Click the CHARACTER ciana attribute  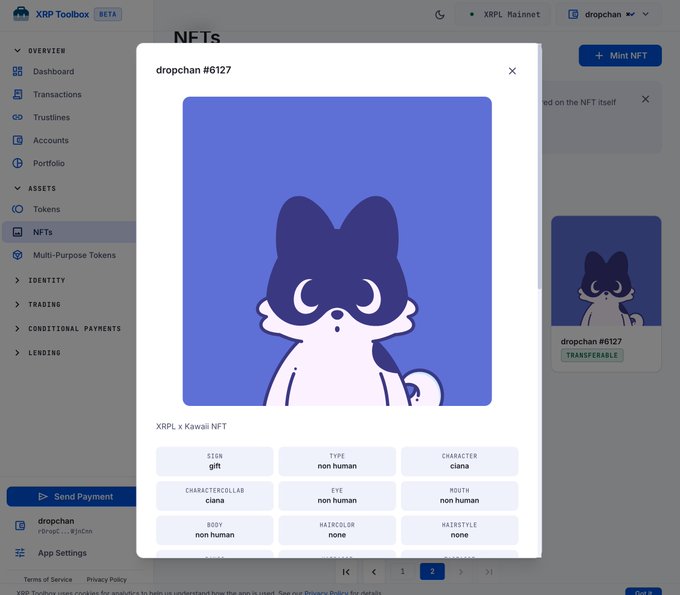(459, 461)
